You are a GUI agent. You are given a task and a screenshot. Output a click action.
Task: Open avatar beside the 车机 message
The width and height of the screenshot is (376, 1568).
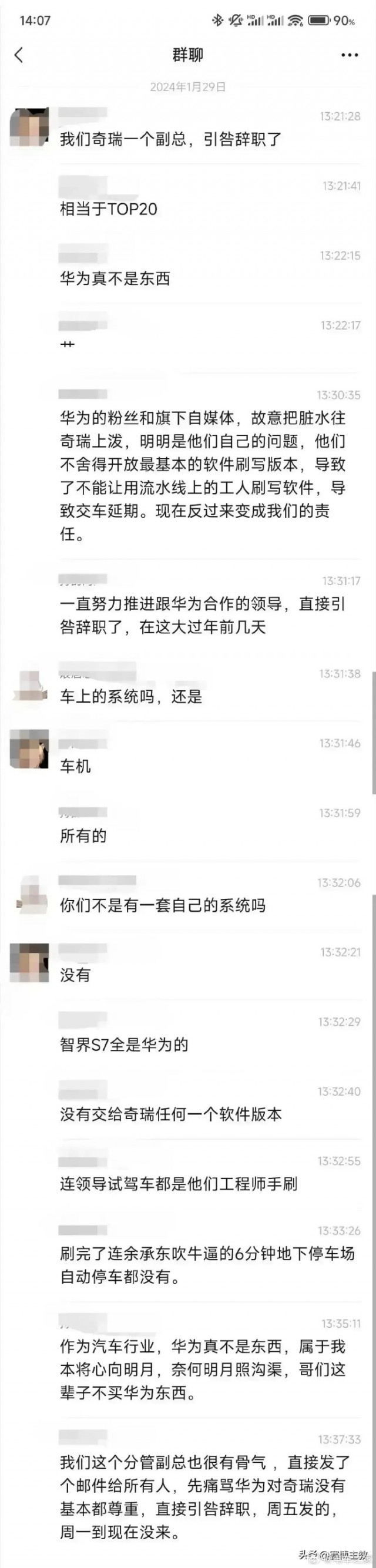click(x=30, y=748)
